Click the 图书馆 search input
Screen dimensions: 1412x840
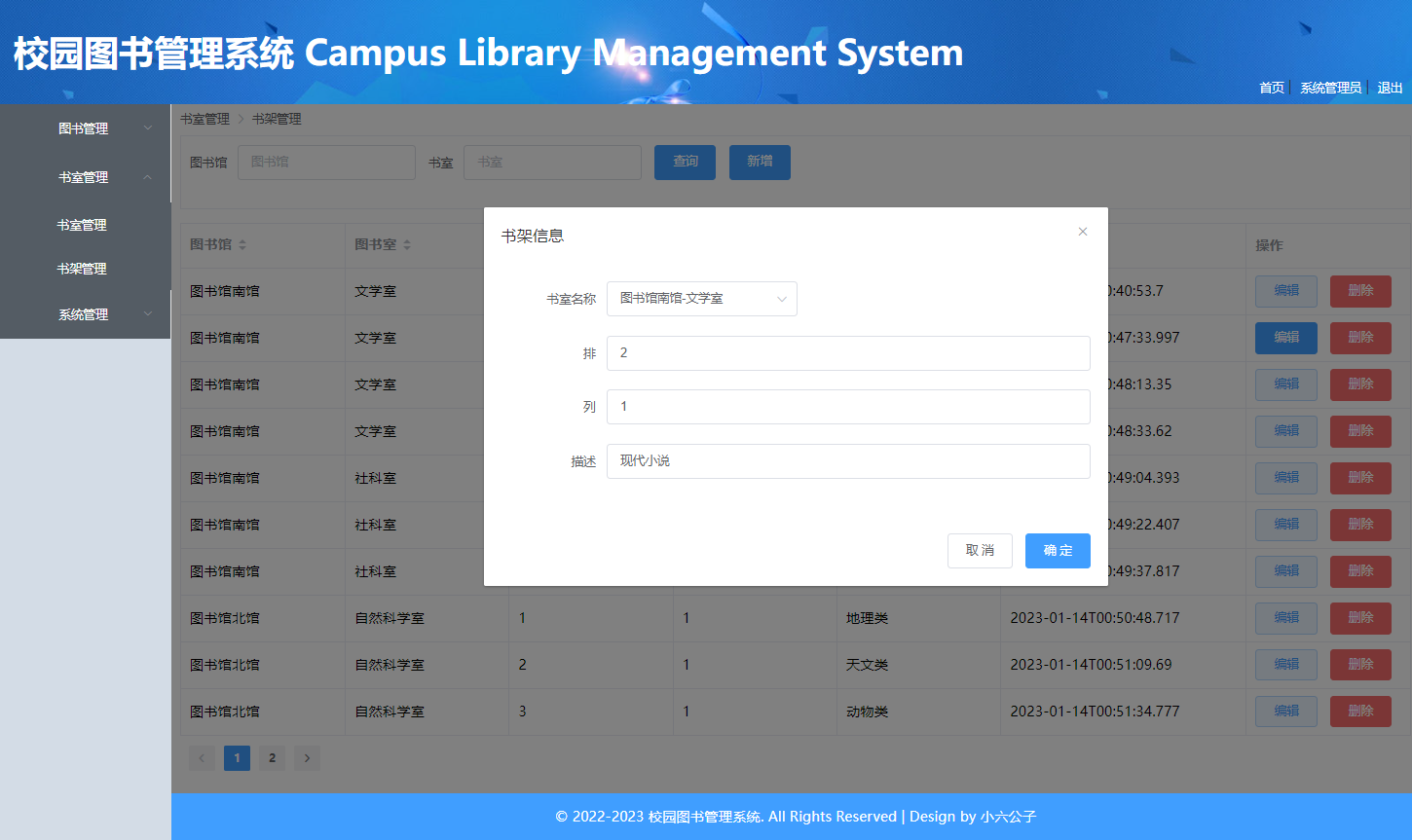[326, 163]
